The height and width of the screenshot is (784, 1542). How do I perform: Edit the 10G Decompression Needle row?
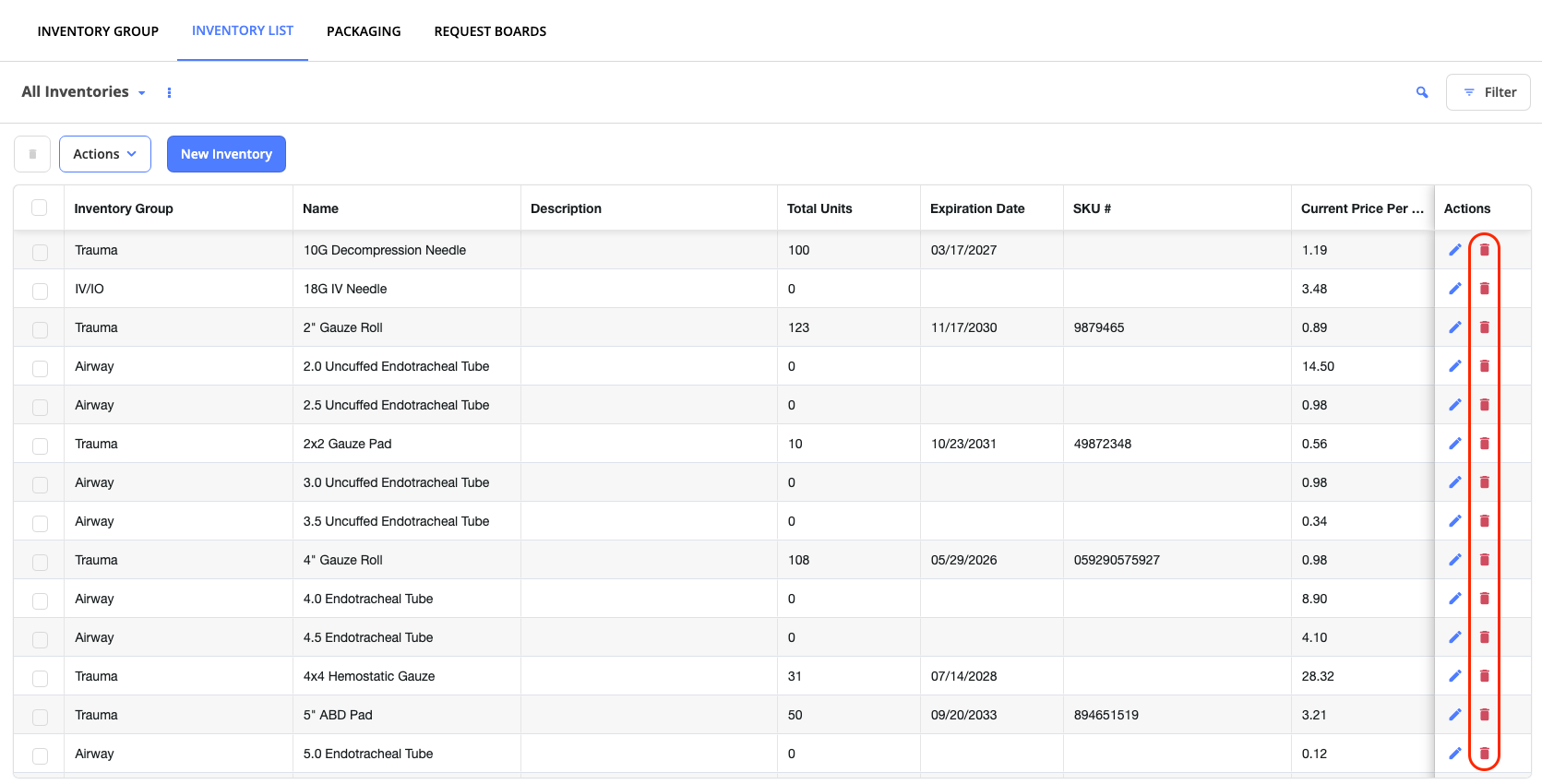click(x=1455, y=250)
